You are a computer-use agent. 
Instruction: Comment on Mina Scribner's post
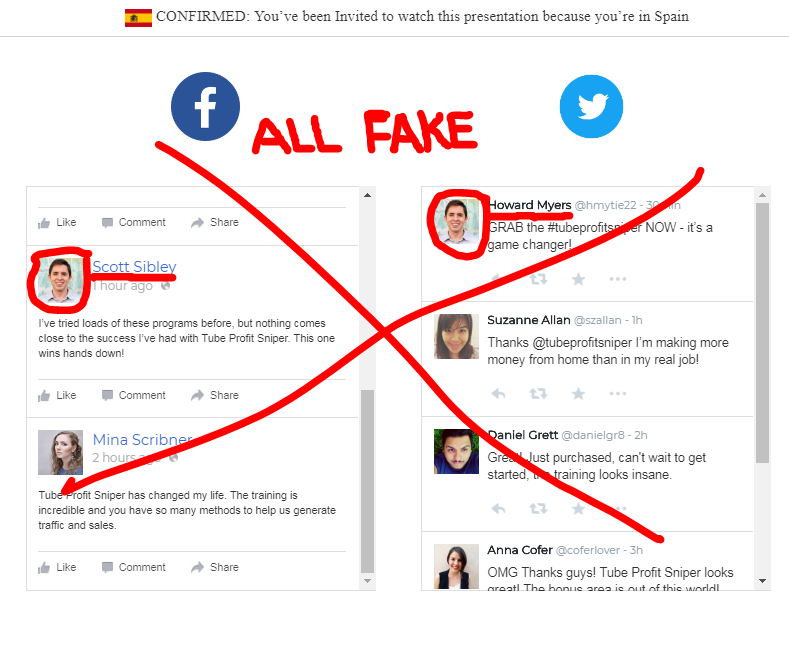pyautogui.click(x=133, y=567)
